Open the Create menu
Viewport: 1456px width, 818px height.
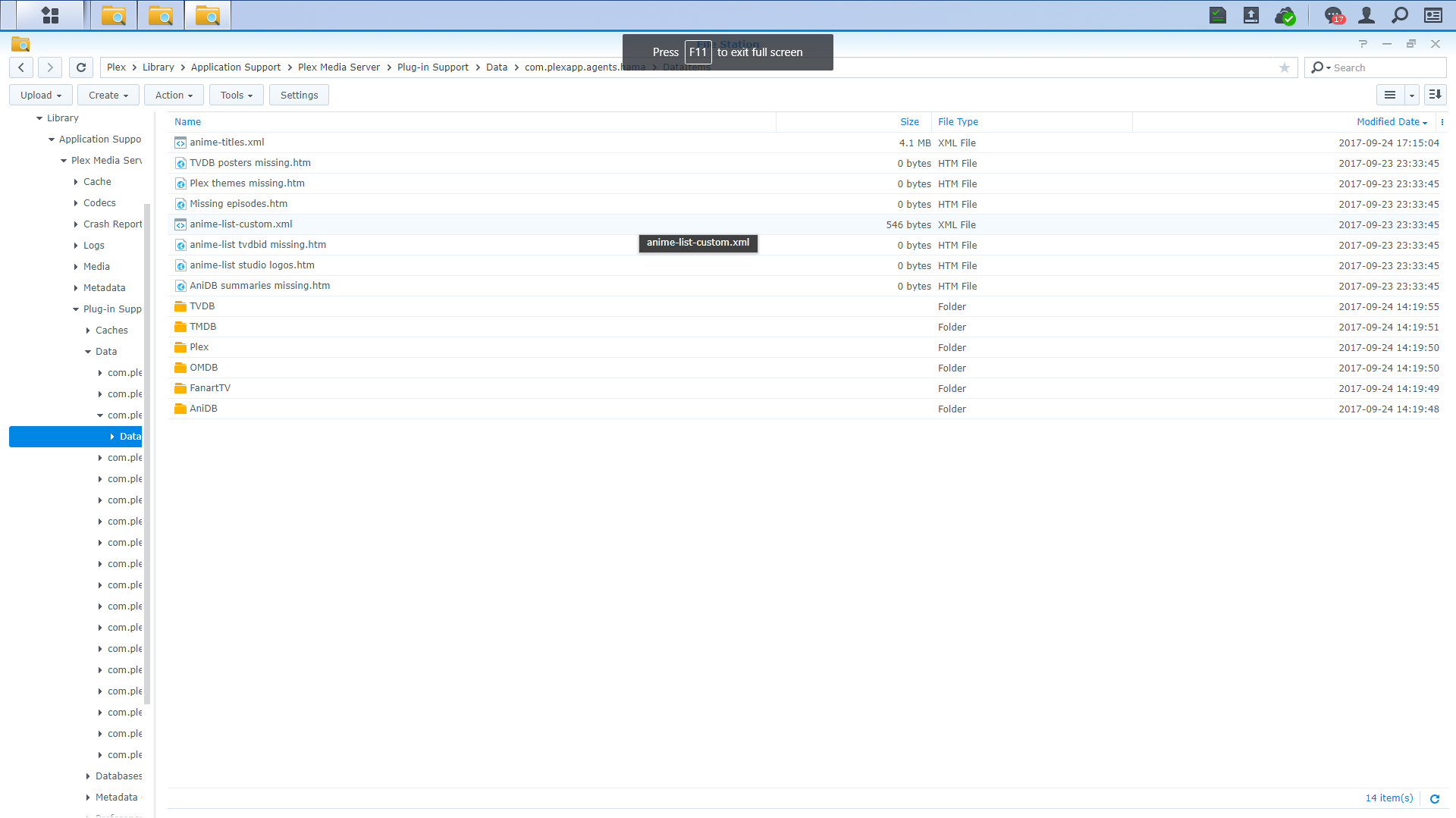pos(108,94)
